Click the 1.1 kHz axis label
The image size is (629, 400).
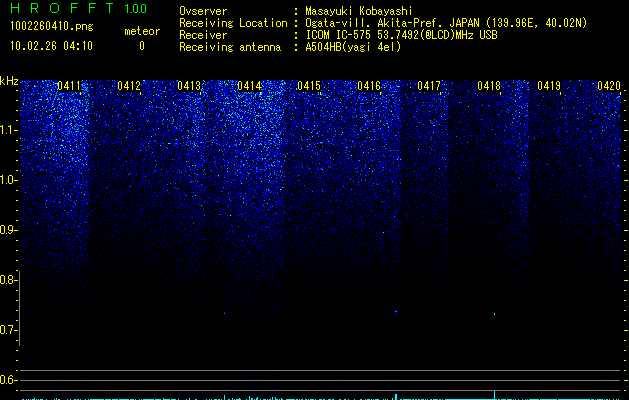point(8,130)
